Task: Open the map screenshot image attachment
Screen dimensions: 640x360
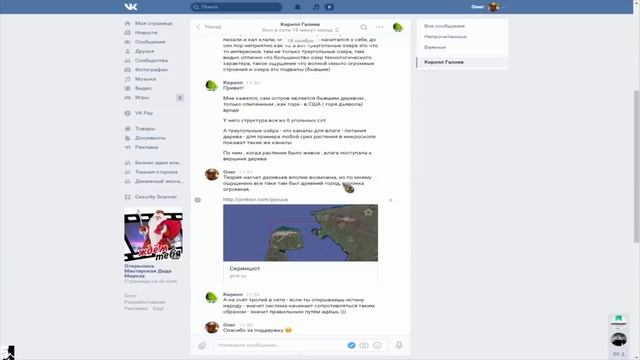Action: click(x=300, y=233)
